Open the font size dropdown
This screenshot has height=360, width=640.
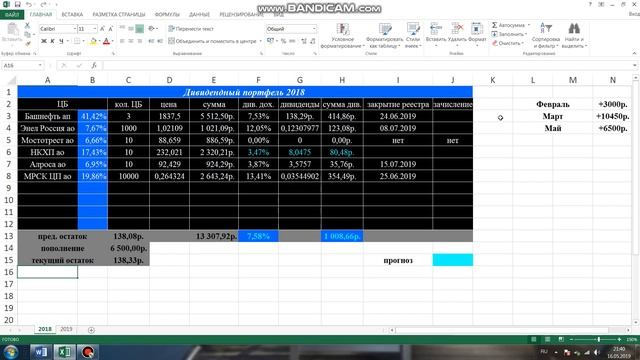click(x=95, y=29)
